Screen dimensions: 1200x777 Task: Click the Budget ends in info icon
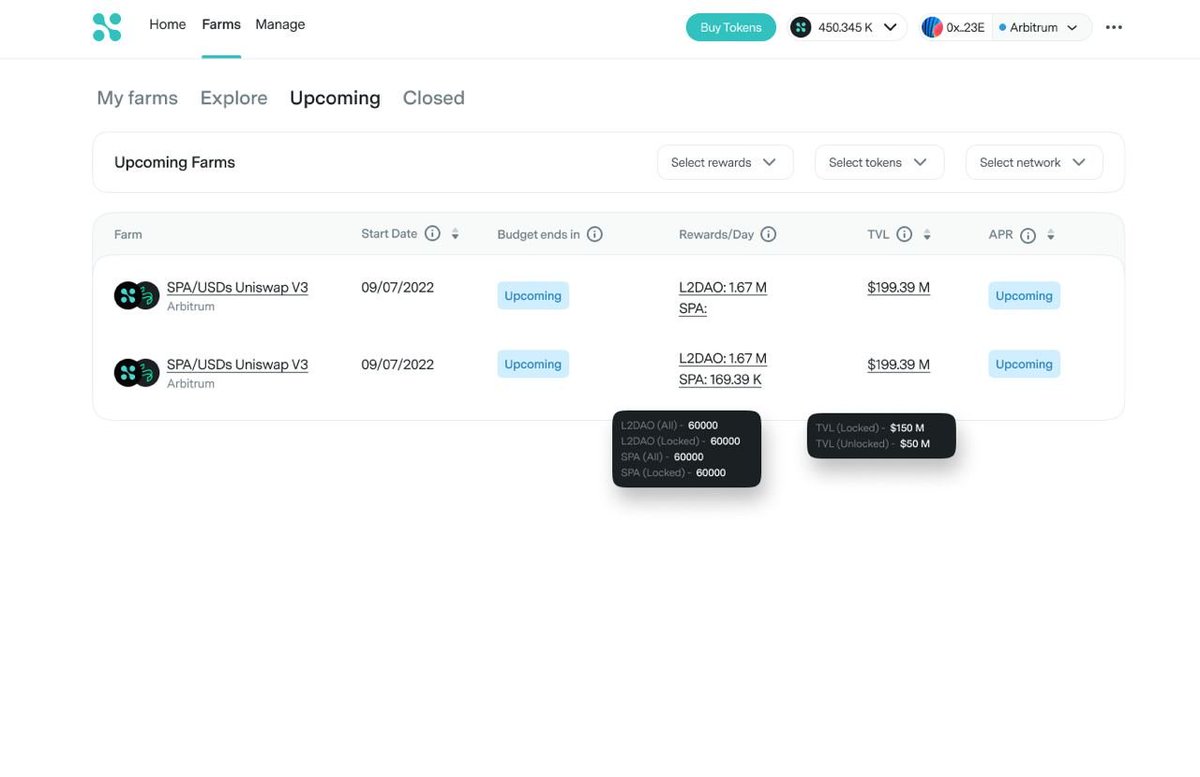(595, 233)
